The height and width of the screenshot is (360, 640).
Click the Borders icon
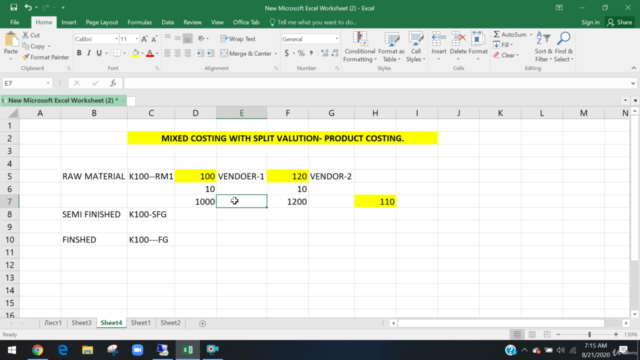pyautogui.click(x=117, y=53)
